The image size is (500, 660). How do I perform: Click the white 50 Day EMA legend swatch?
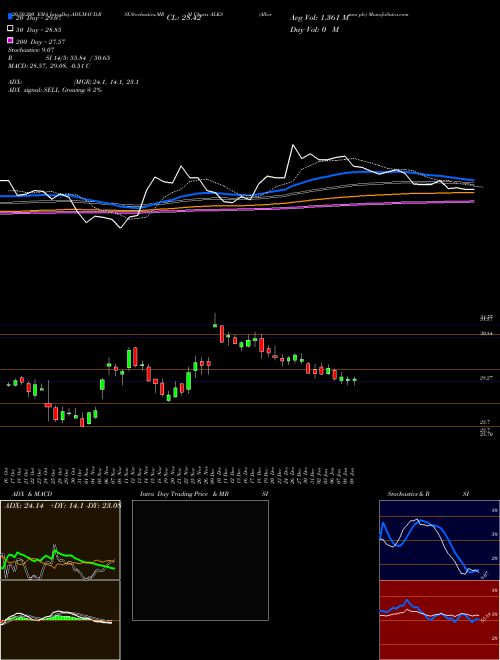pos(10,29)
